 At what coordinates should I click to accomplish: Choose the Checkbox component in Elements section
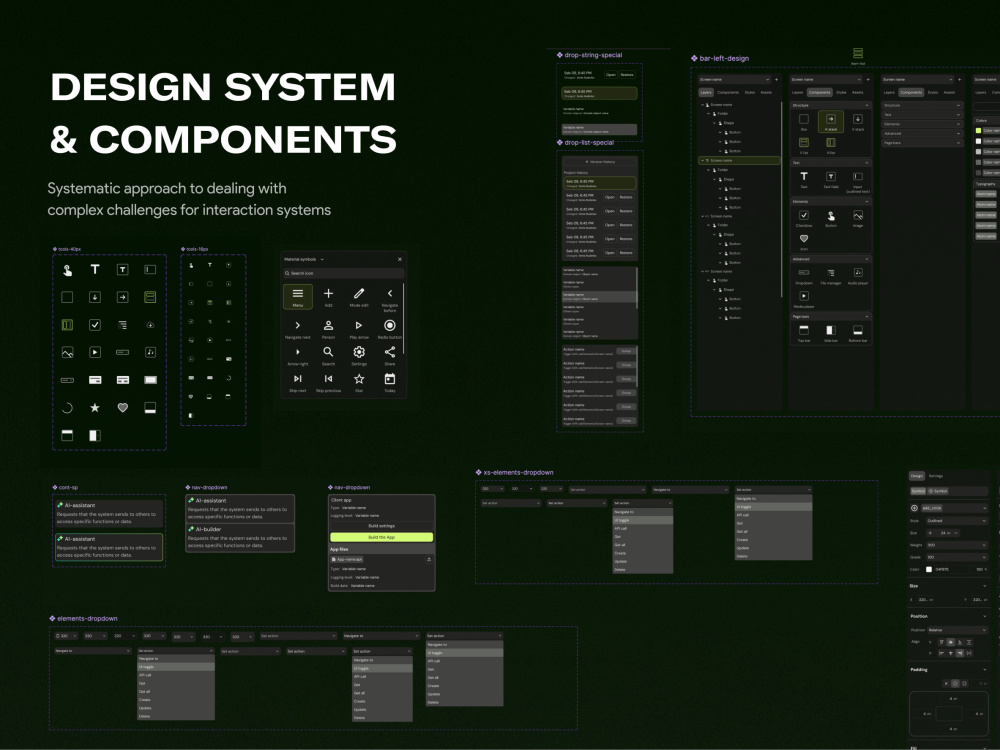coord(804,218)
